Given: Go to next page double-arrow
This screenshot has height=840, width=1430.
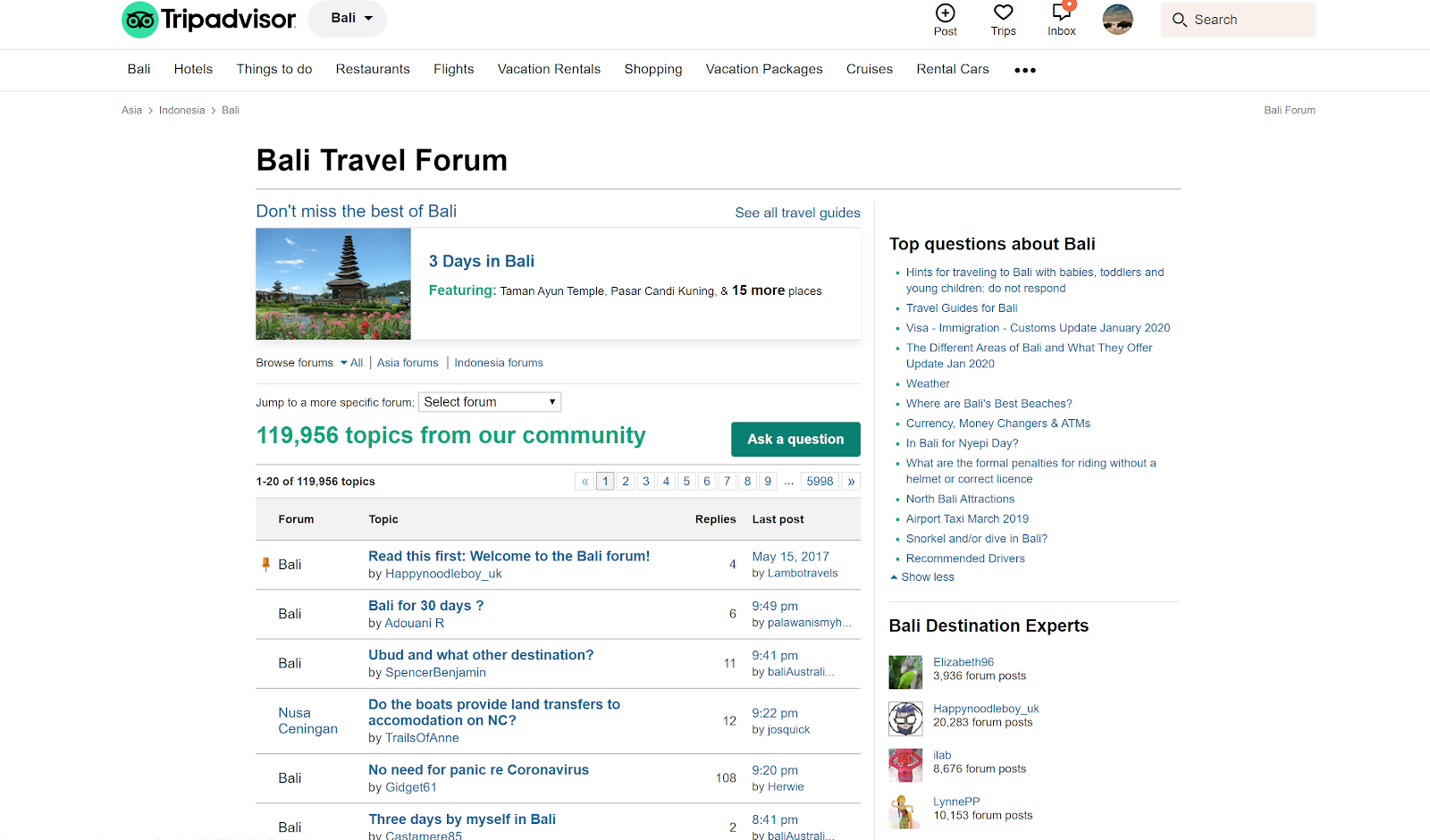Looking at the screenshot, I should [x=851, y=481].
